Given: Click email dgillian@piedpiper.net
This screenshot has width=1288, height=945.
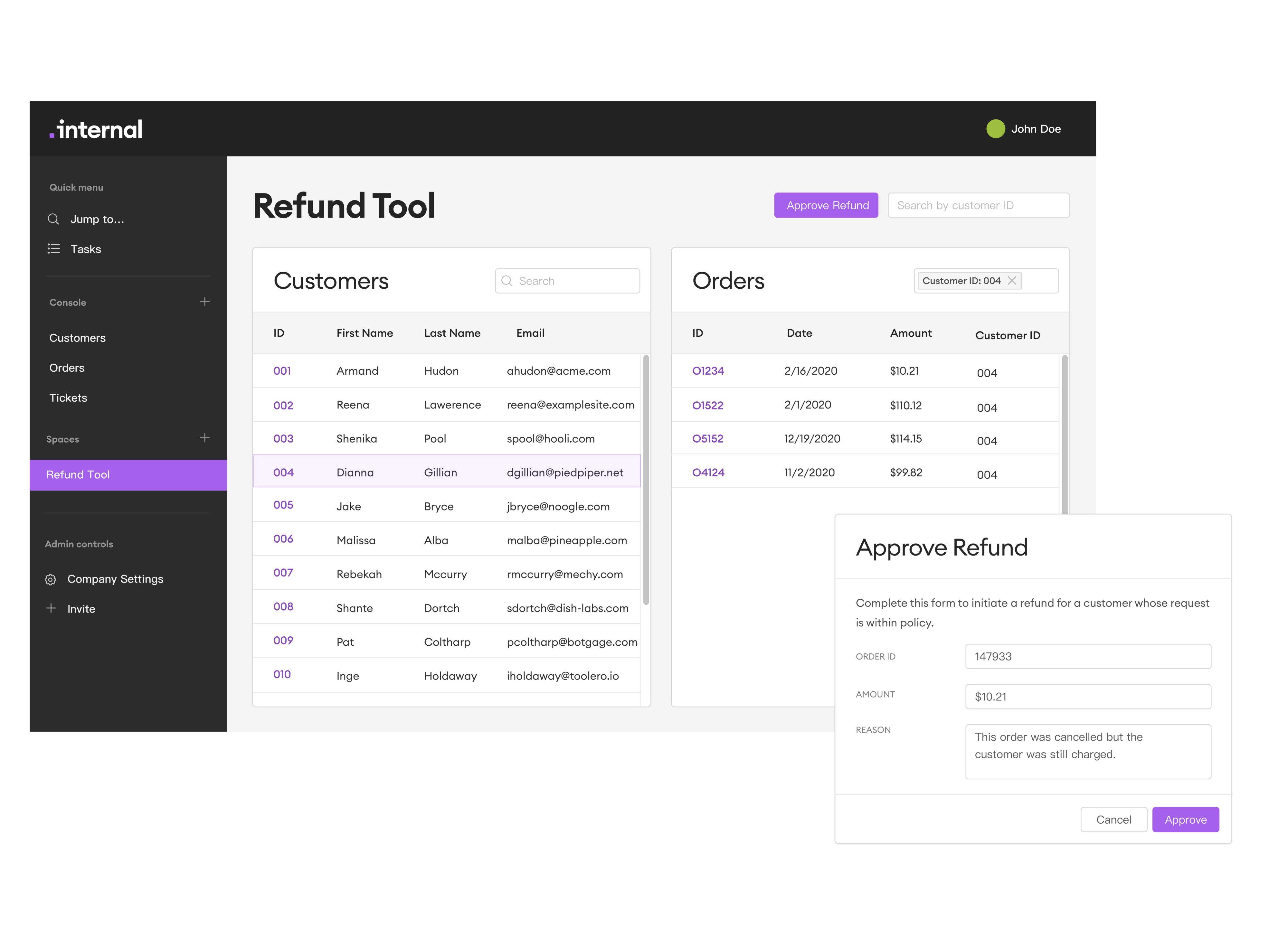Looking at the screenshot, I should coord(565,472).
